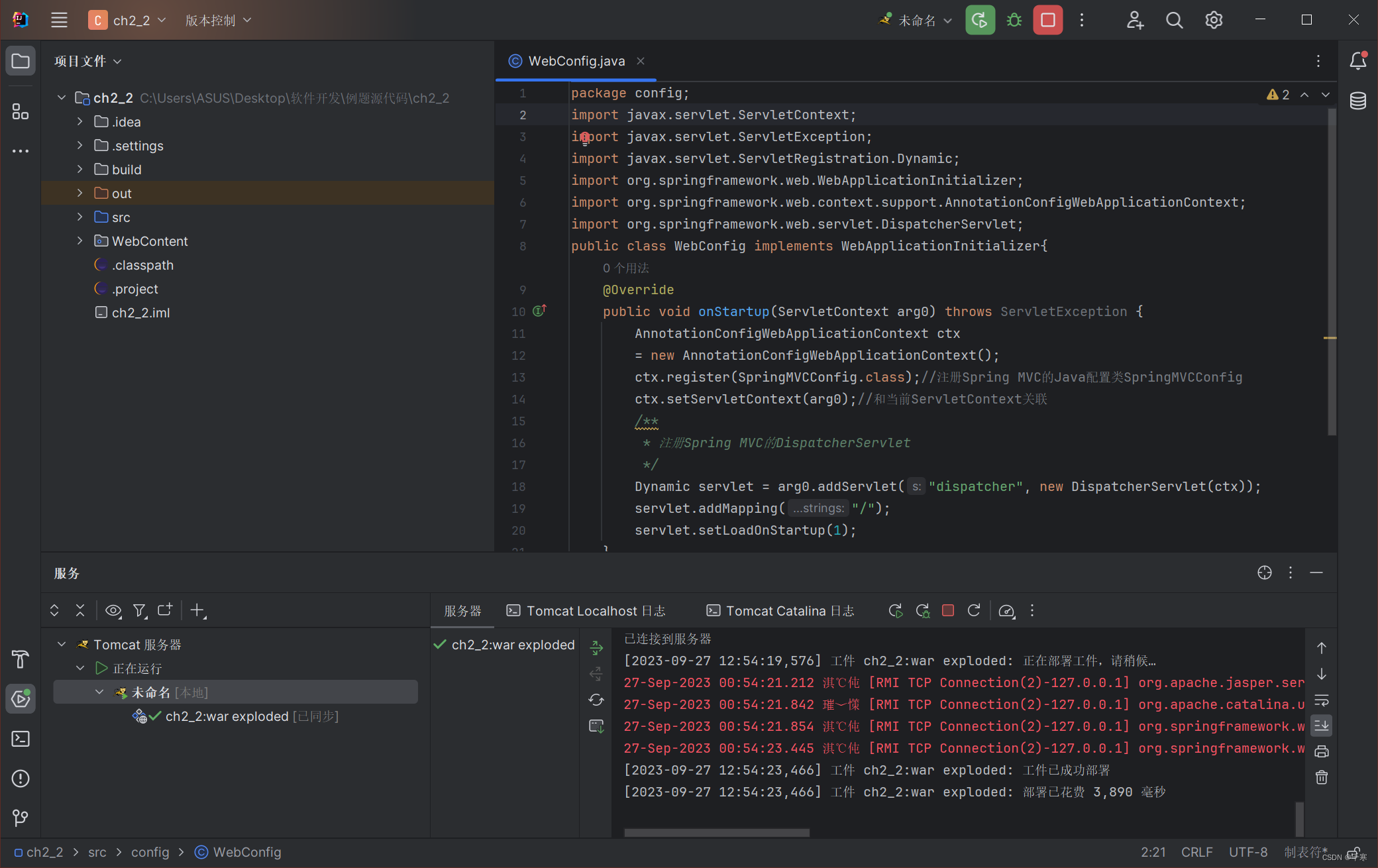Toggle the eye view options in Services
This screenshot has width=1378, height=868.
(x=113, y=610)
